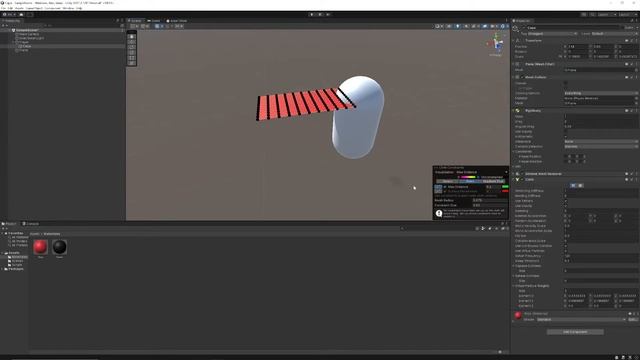Screen dimensions: 640x360
Task: Toggle the Convex checkbox in Mesh Collider
Action: tap(566, 83)
